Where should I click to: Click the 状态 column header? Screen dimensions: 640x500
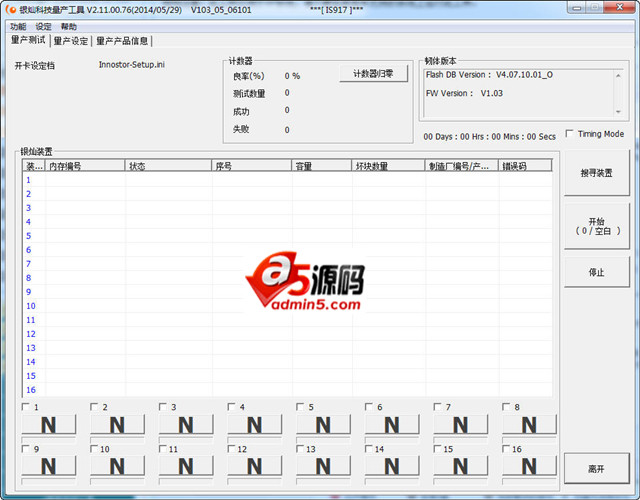pyautogui.click(x=168, y=166)
